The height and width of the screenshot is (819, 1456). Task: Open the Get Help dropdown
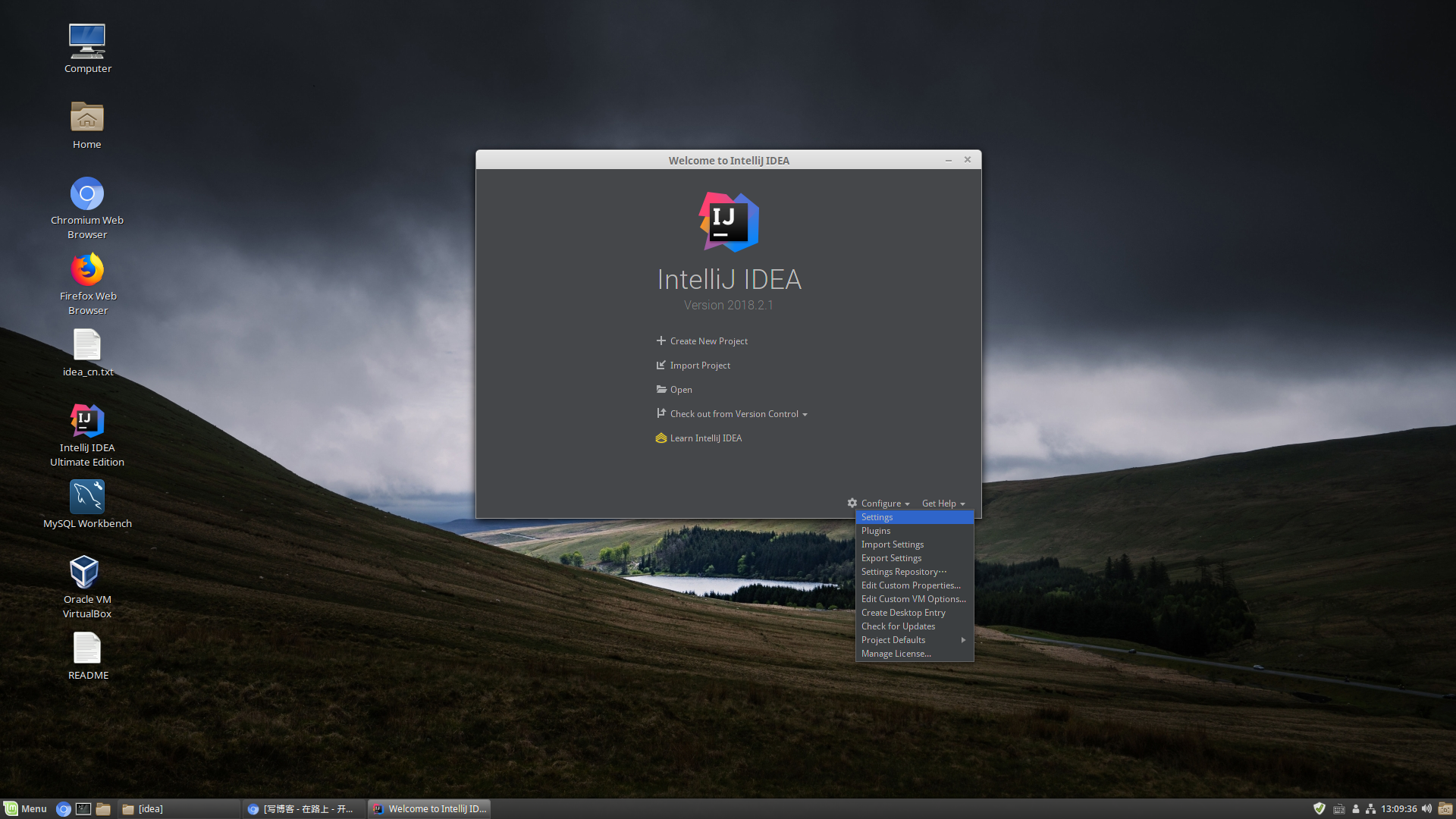tap(943, 504)
